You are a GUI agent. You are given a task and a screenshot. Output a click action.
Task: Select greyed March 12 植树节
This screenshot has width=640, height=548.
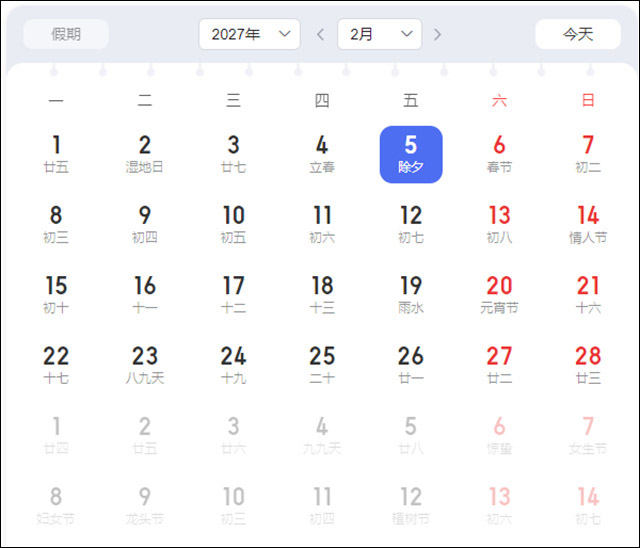pyautogui.click(x=411, y=507)
